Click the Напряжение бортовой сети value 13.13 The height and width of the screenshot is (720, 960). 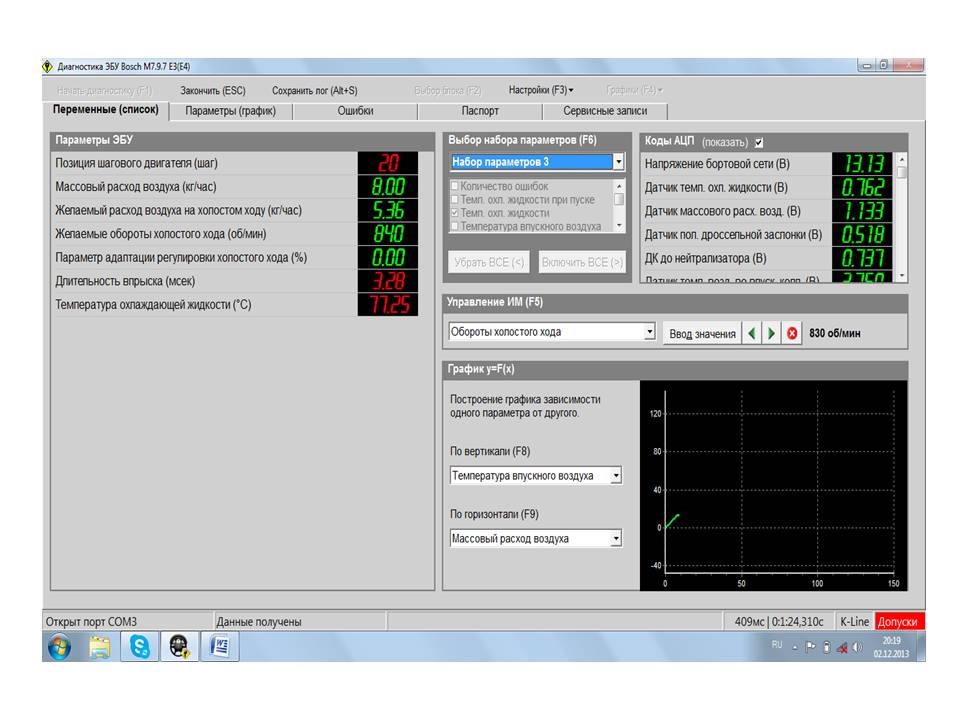click(x=862, y=163)
